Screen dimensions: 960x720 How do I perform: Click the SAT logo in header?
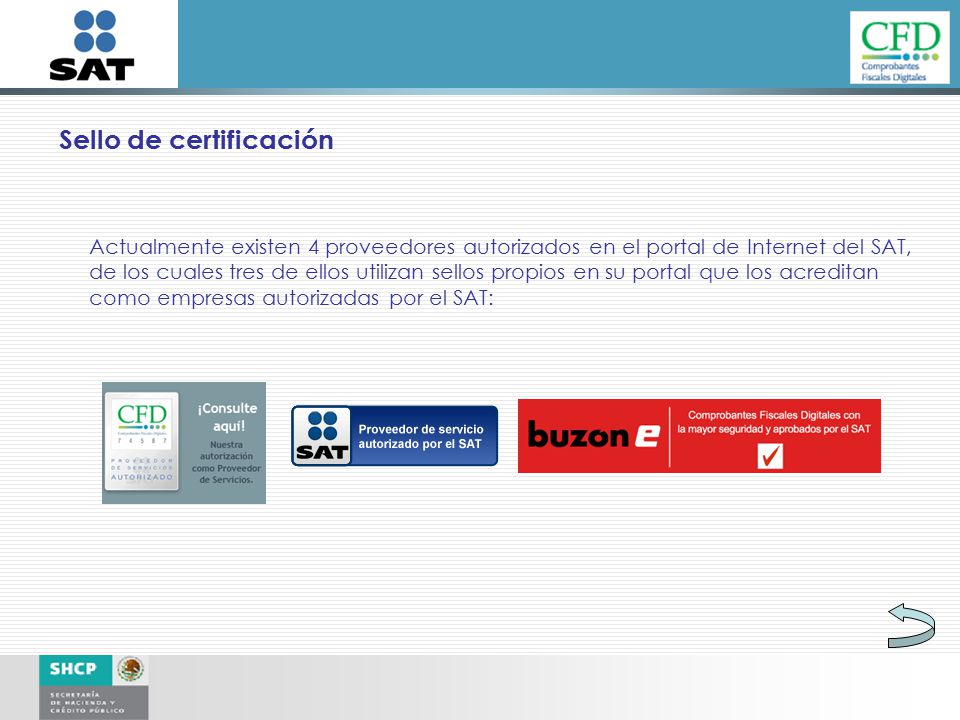92,45
